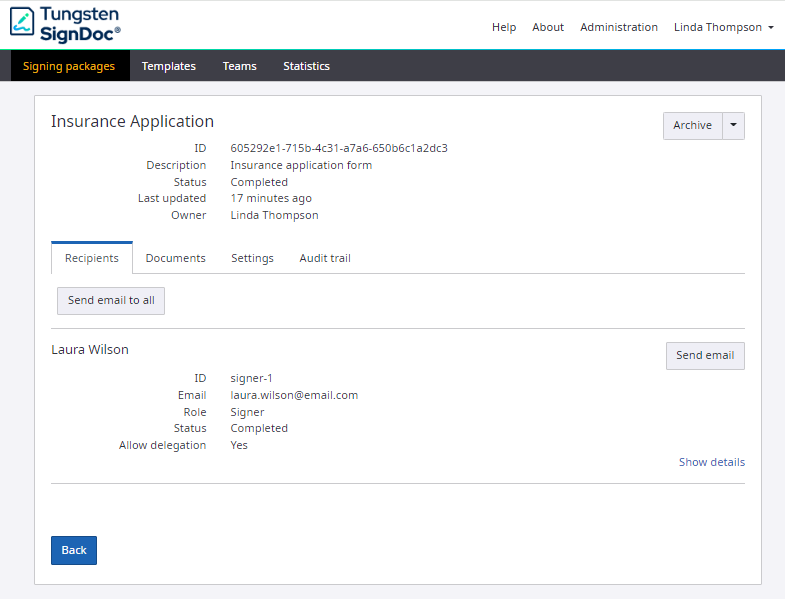Image resolution: width=785 pixels, height=599 pixels.
Task: Click the blue Back button
Action: (x=74, y=550)
